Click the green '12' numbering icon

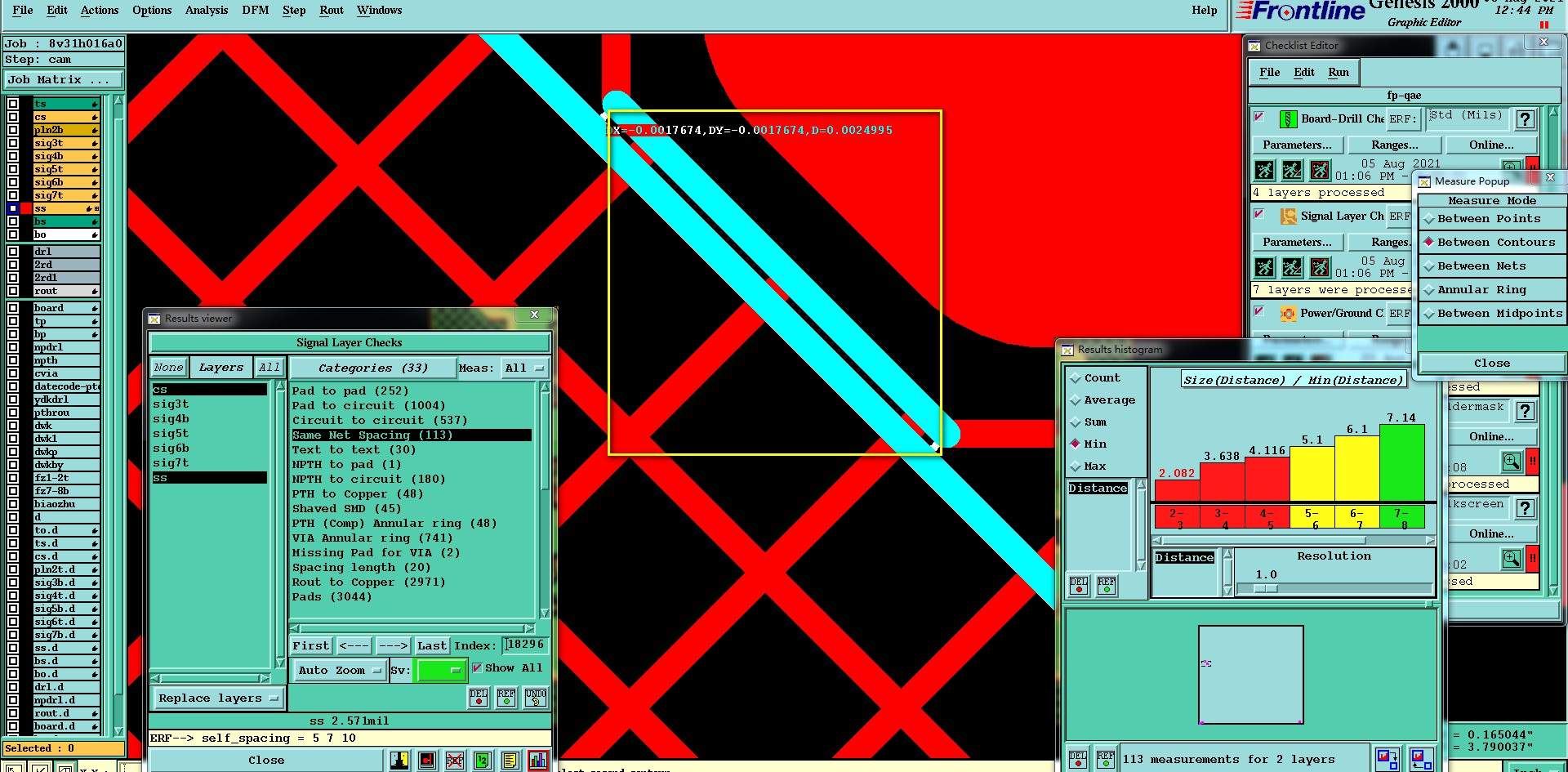(483, 761)
